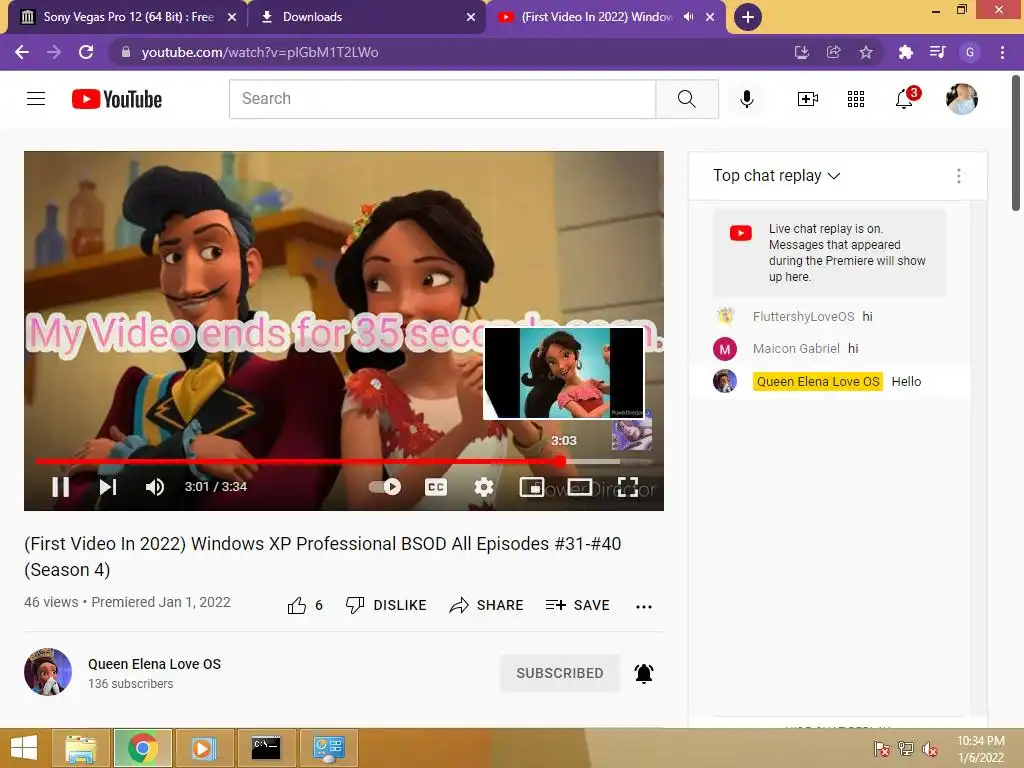Viewport: 1024px width, 768px height.
Task: Open the YouTube hamburger guide menu
Action: pos(36,99)
